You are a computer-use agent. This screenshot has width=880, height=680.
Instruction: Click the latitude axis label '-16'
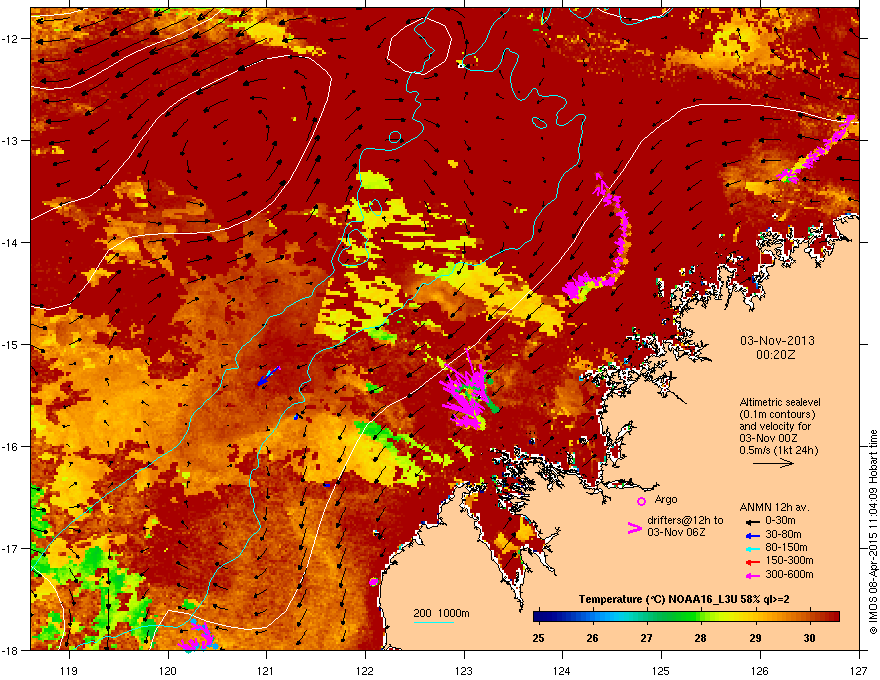click(11, 447)
